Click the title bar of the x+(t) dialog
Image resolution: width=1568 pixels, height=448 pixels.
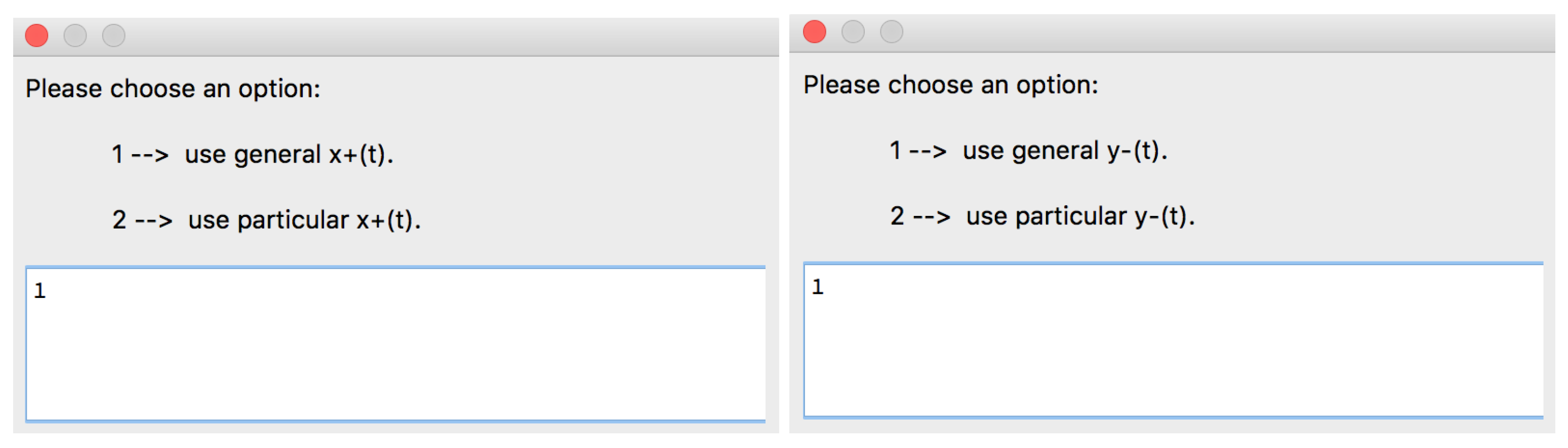pyautogui.click(x=426, y=35)
